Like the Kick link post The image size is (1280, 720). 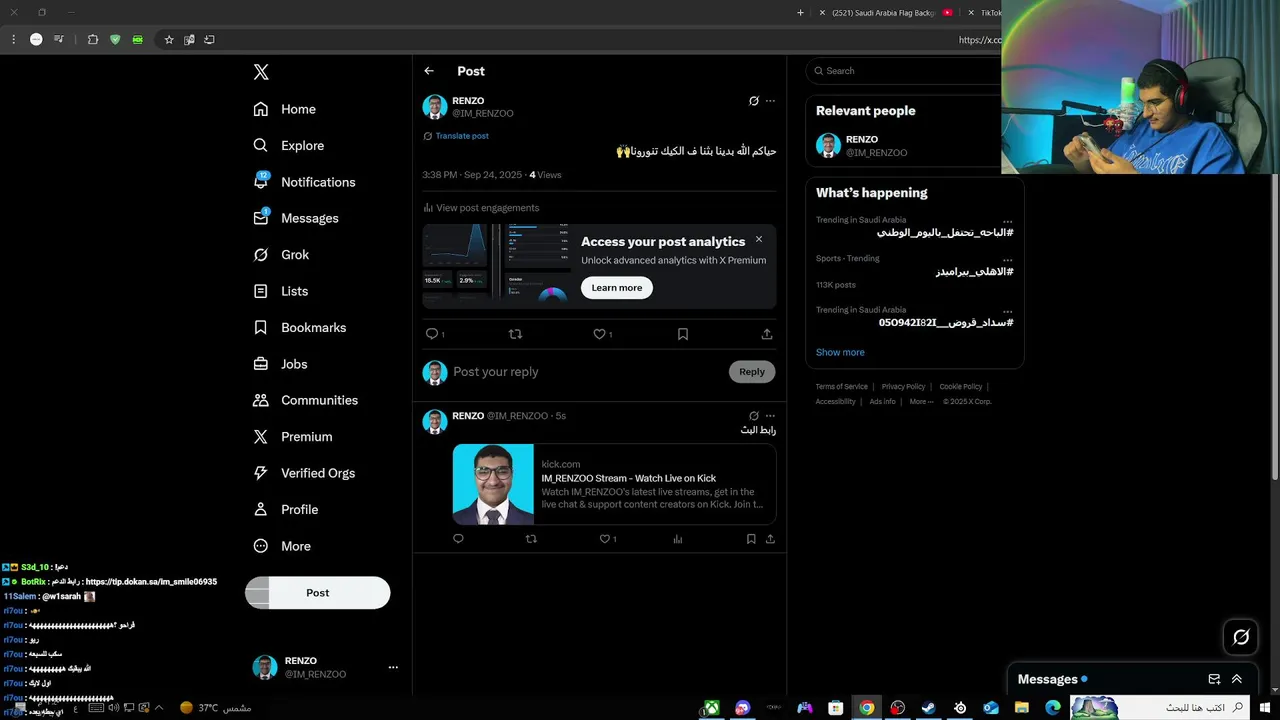click(605, 539)
